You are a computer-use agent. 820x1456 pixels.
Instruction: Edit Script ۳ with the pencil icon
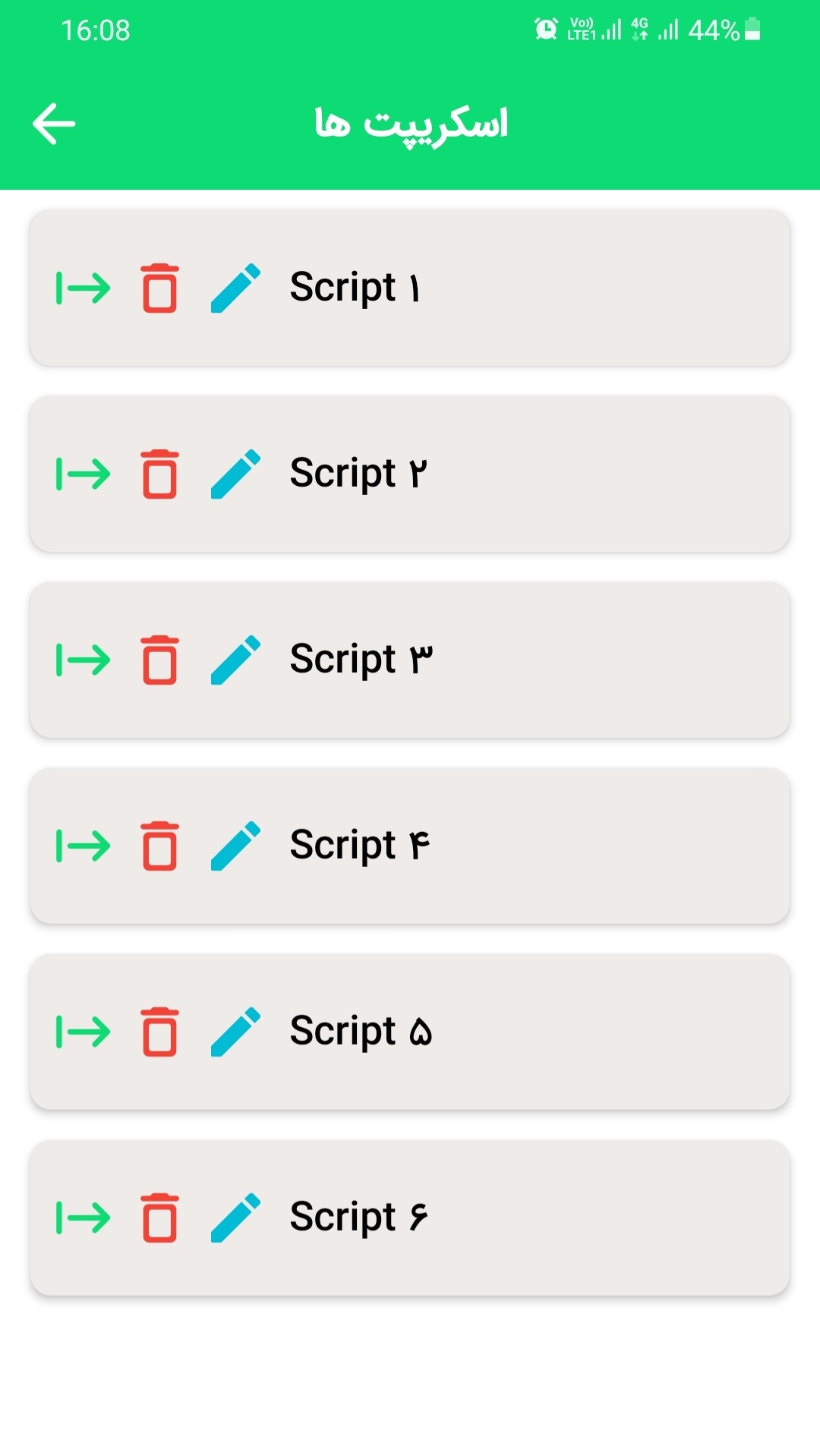235,660
